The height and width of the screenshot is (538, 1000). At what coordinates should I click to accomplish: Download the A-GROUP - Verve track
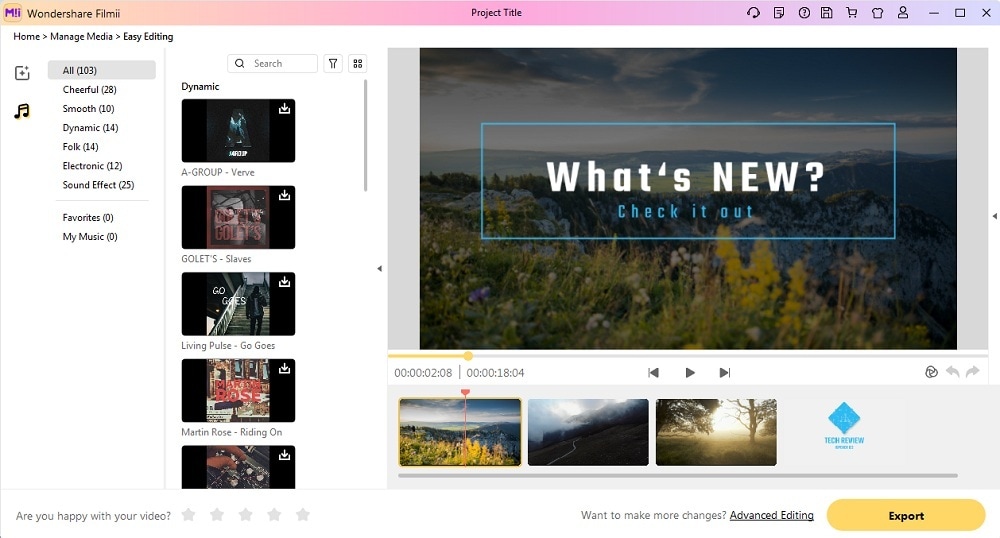[284, 108]
